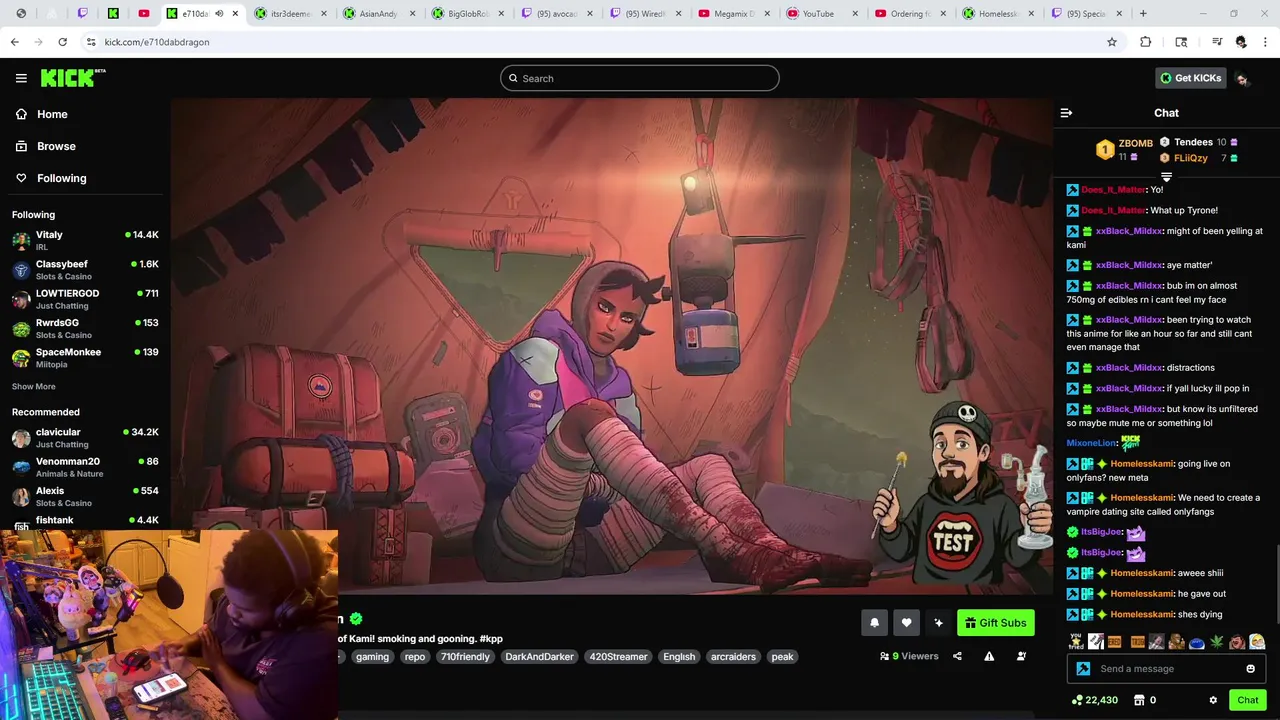The width and height of the screenshot is (1280, 720).
Task: Open the shop icon with 0
Action: point(1145,700)
